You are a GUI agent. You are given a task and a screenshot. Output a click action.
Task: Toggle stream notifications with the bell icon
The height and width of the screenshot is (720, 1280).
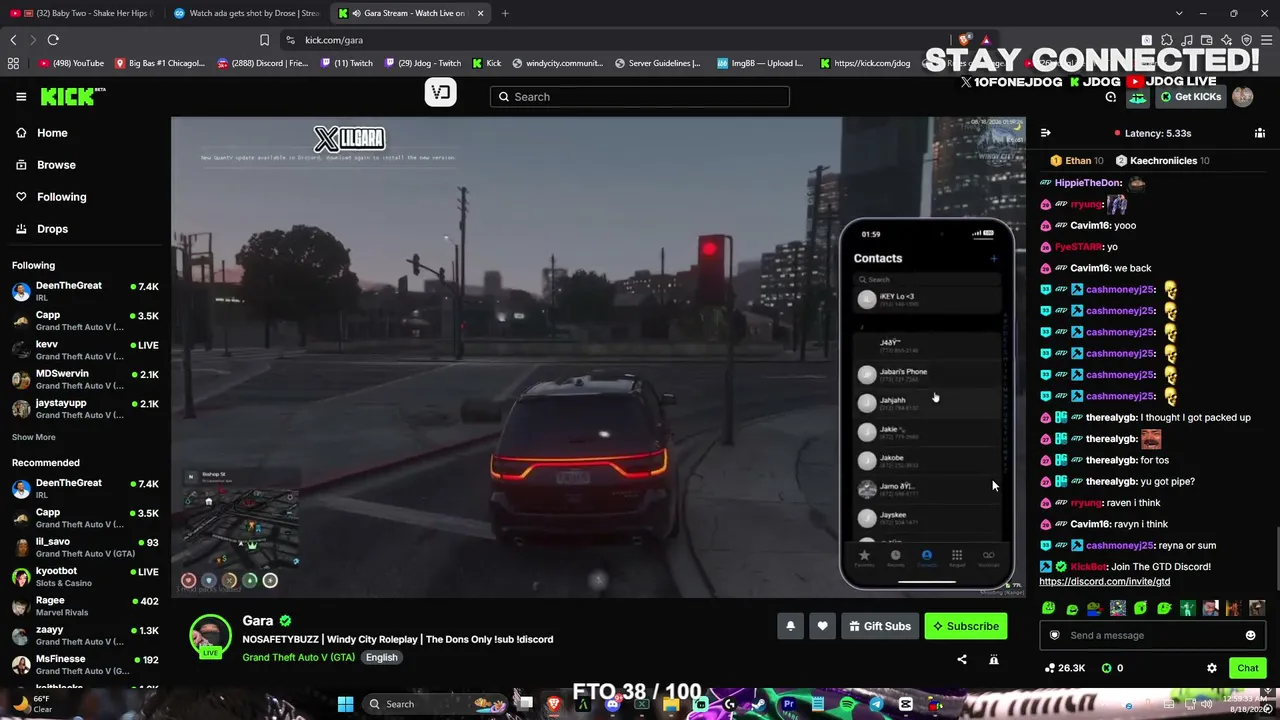(x=790, y=626)
